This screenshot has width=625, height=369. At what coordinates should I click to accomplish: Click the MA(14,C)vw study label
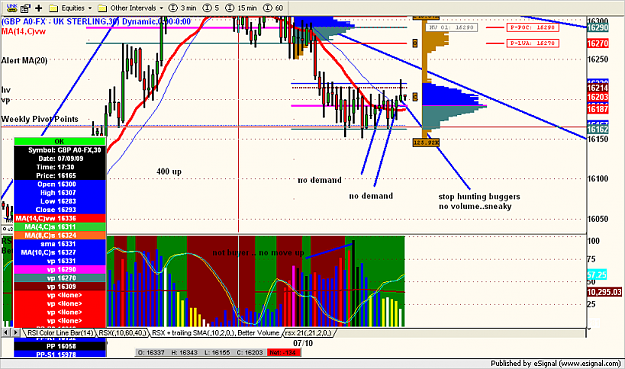click(23, 31)
